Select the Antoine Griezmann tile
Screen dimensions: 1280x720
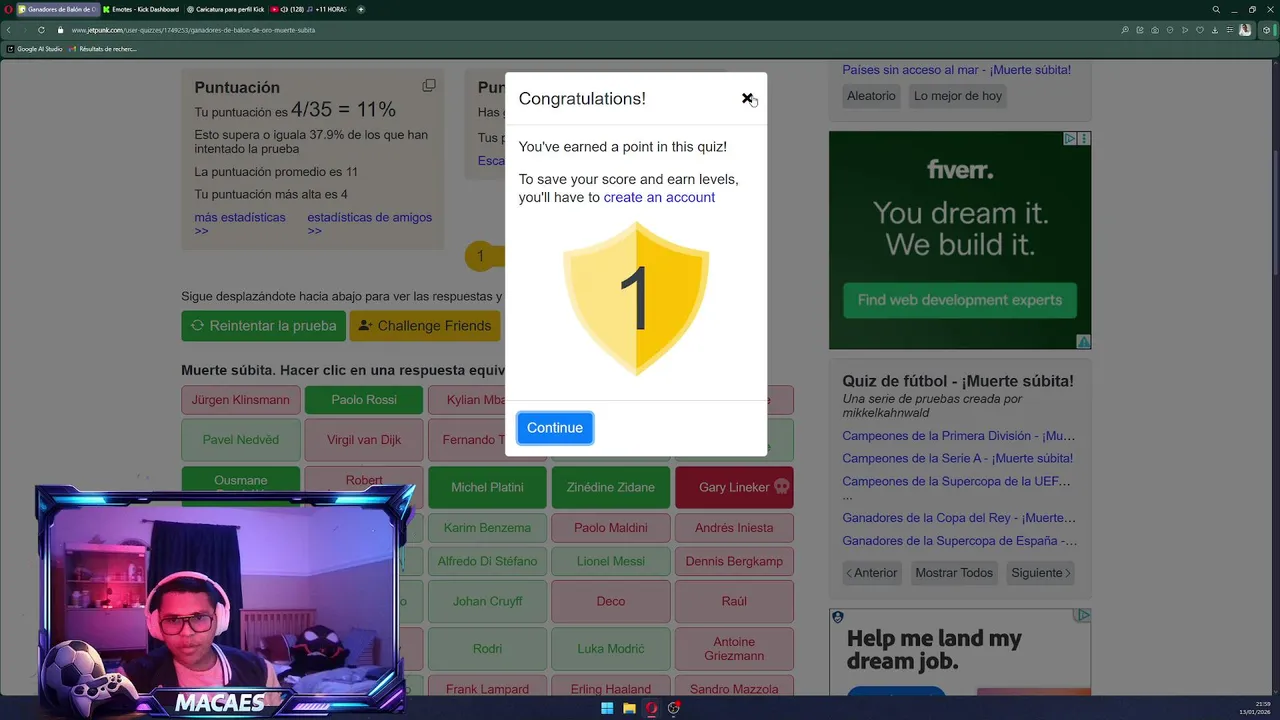tap(734, 649)
